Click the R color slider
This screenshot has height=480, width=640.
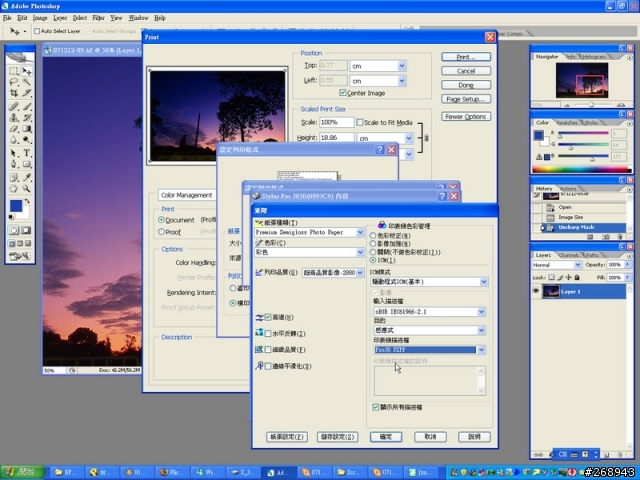point(583,133)
